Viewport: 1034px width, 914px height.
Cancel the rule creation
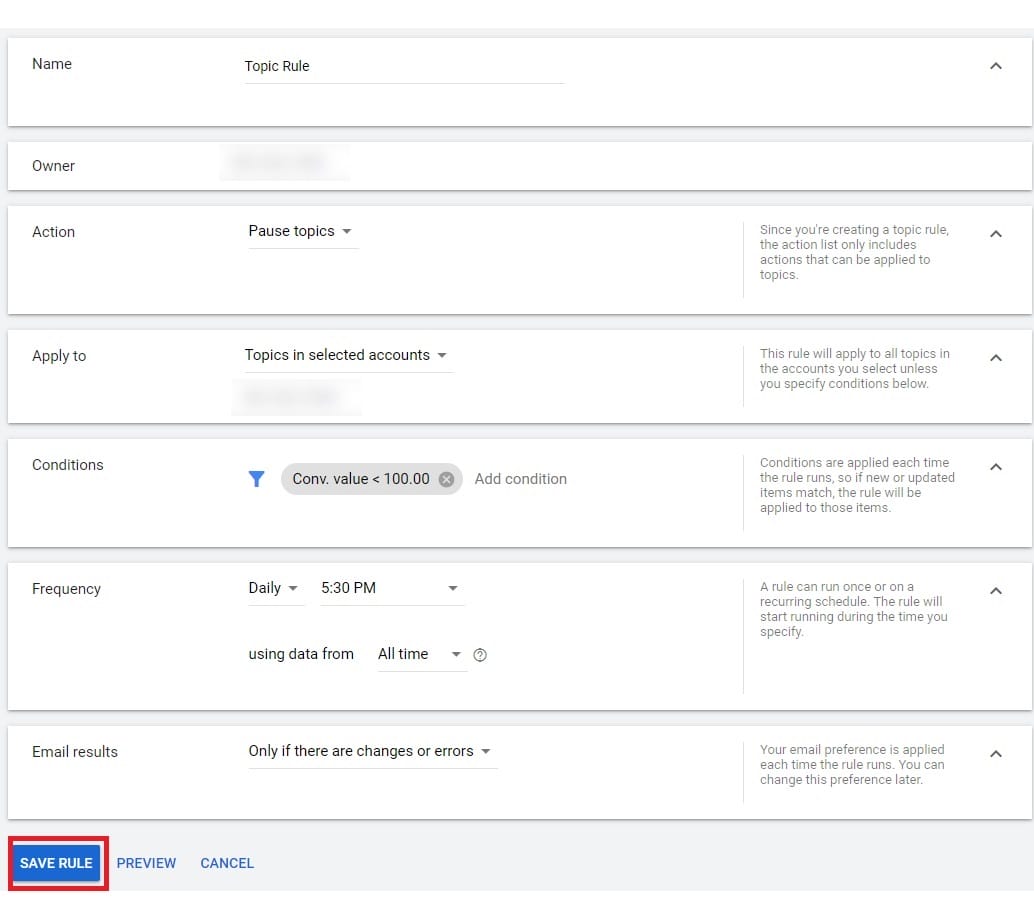point(227,863)
